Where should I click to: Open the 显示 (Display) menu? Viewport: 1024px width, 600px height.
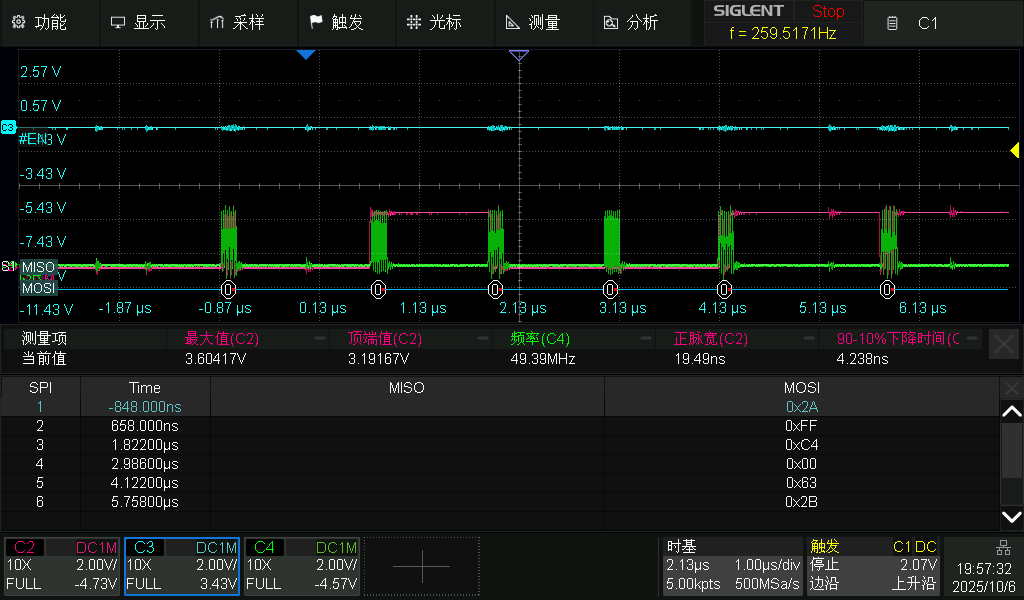click(138, 22)
